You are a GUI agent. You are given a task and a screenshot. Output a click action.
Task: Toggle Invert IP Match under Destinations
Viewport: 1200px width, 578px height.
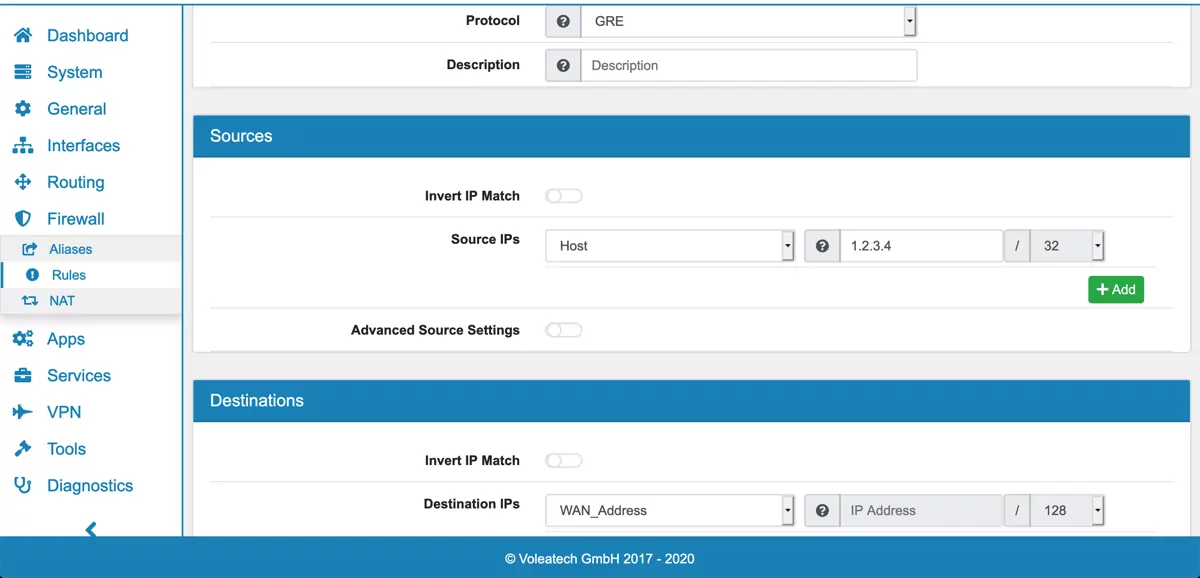[563, 461]
